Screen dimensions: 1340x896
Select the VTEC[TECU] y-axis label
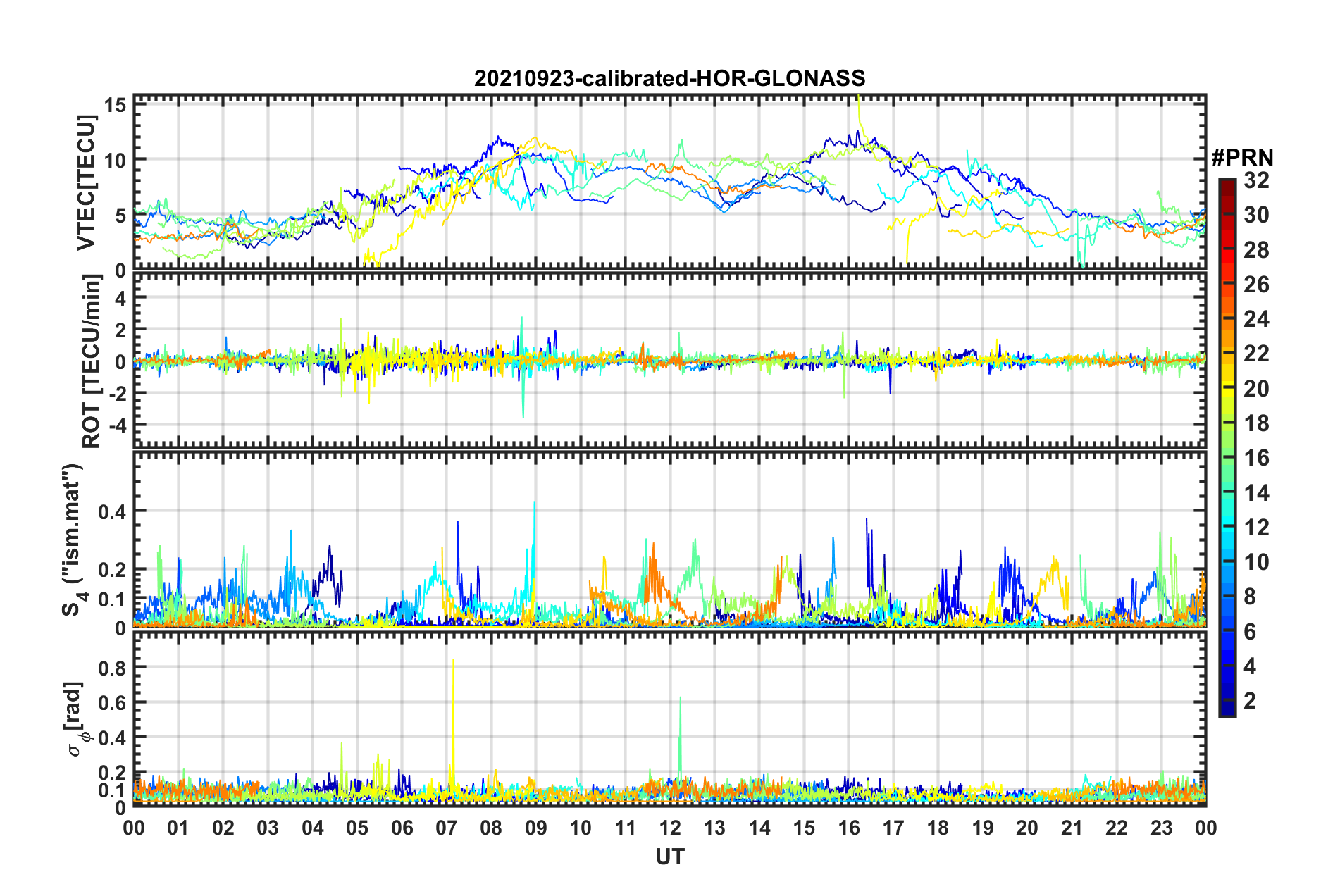click(x=86, y=183)
